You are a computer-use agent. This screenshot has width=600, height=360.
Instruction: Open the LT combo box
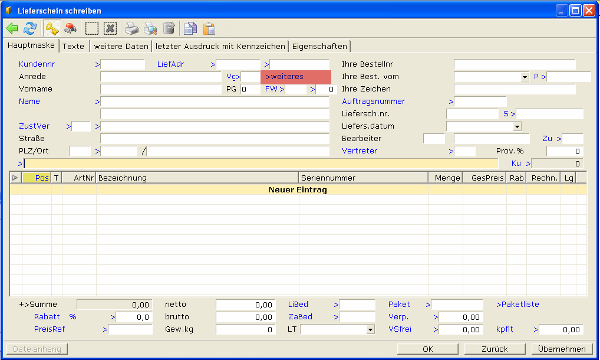[370, 329]
